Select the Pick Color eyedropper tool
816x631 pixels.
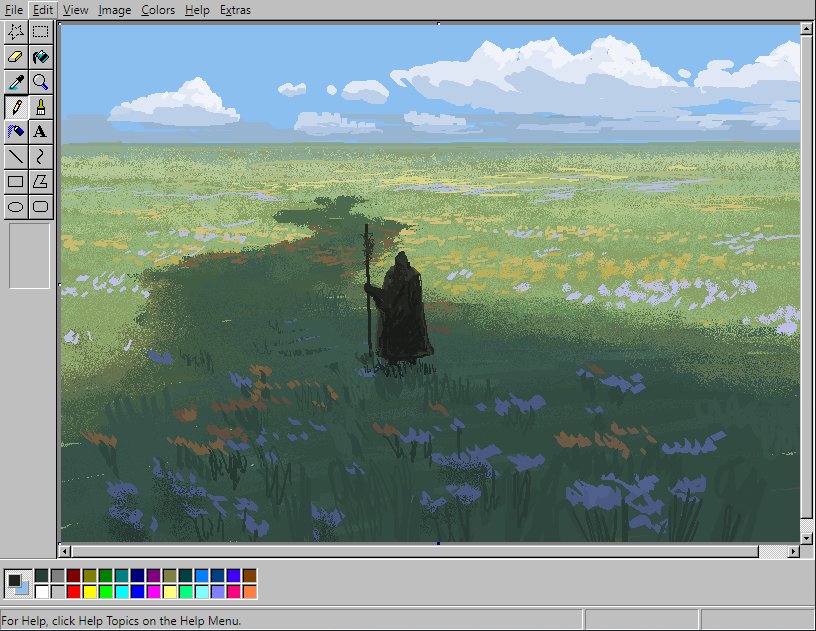(16, 82)
